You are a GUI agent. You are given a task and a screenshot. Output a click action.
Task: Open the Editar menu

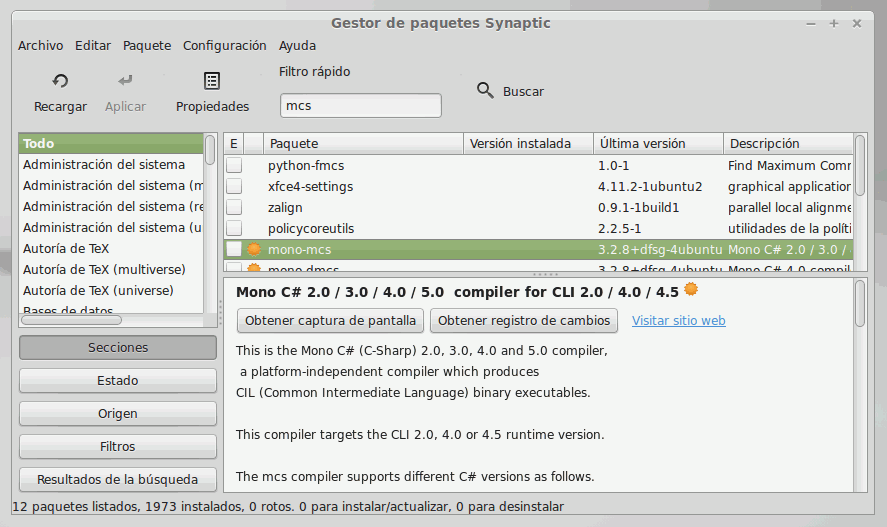[93, 46]
